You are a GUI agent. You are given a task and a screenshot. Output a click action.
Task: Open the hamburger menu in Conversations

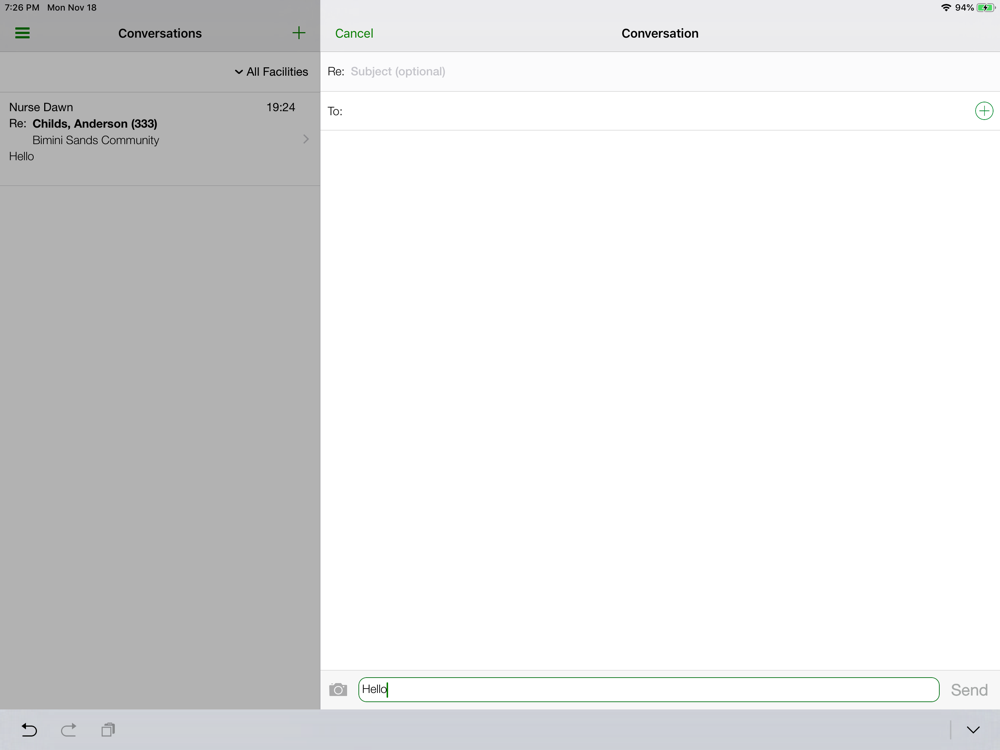pos(22,33)
